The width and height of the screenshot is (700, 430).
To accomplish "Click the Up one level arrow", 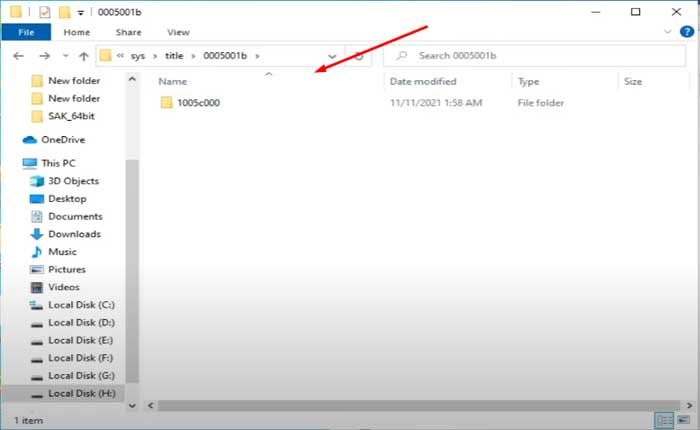I will coord(83,56).
